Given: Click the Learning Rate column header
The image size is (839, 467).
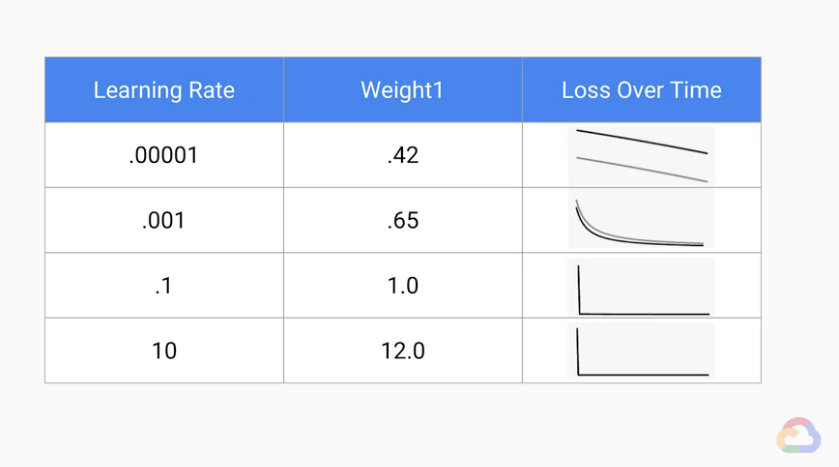Looking at the screenshot, I should coord(164,90).
